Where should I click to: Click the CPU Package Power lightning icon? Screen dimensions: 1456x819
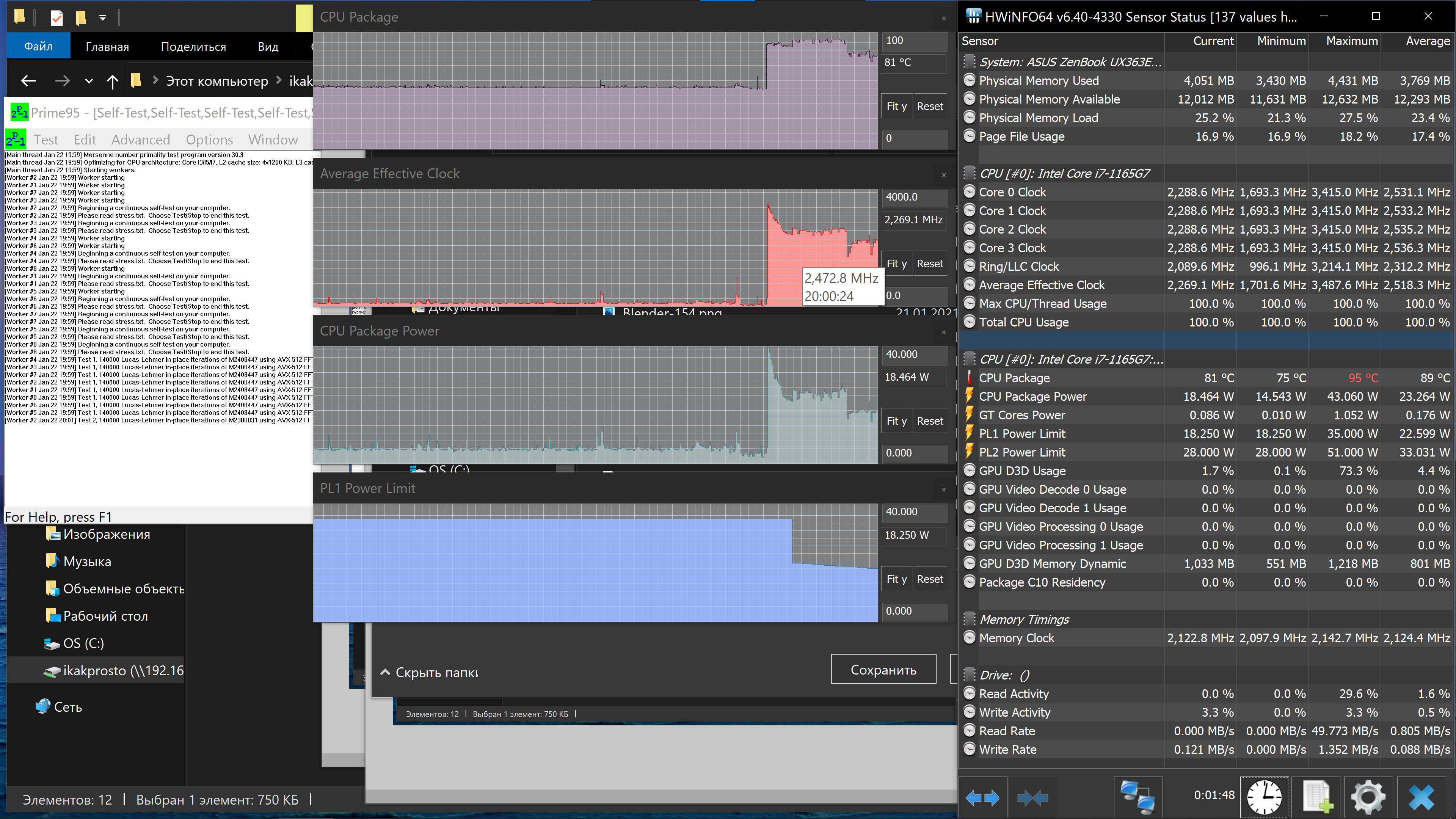tap(970, 396)
